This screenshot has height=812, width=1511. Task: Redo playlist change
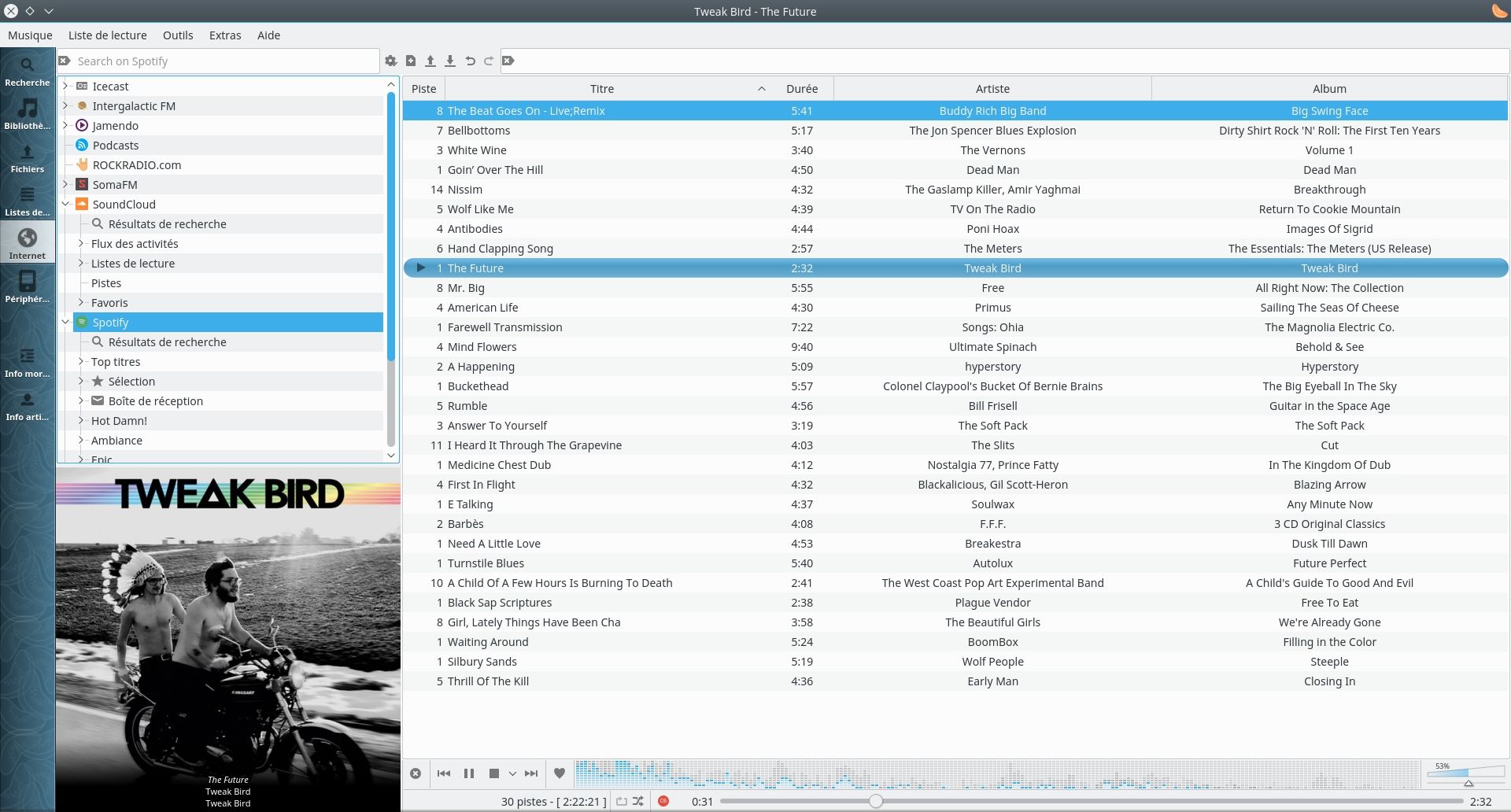pos(489,61)
